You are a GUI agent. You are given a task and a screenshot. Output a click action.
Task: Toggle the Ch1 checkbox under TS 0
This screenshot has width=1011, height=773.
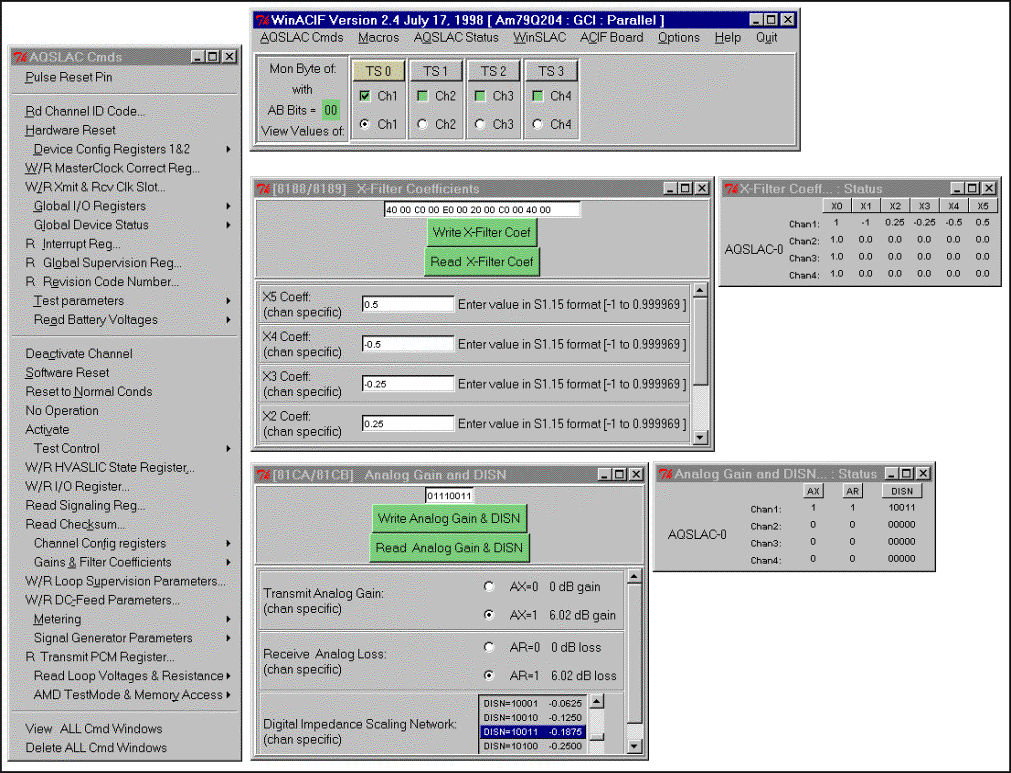(x=366, y=96)
